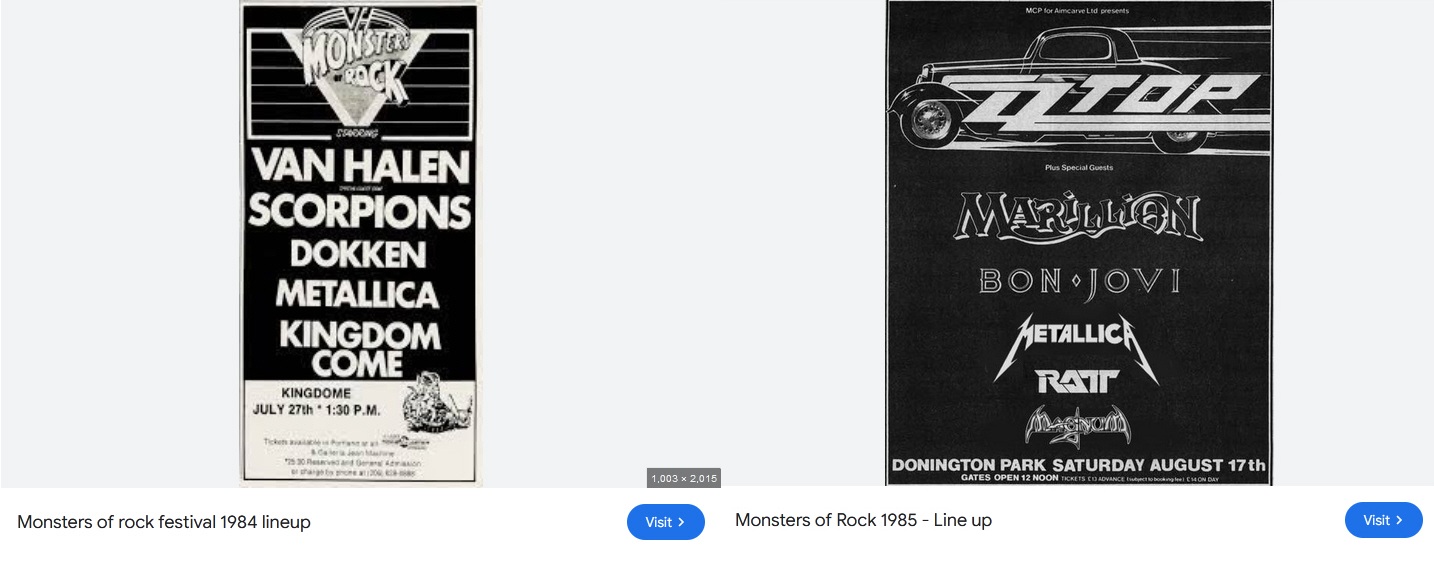Viewport: 1434px width, 562px height.
Task: Open the ZZ Top Donington poster thumbnail
Action: click(x=1079, y=243)
